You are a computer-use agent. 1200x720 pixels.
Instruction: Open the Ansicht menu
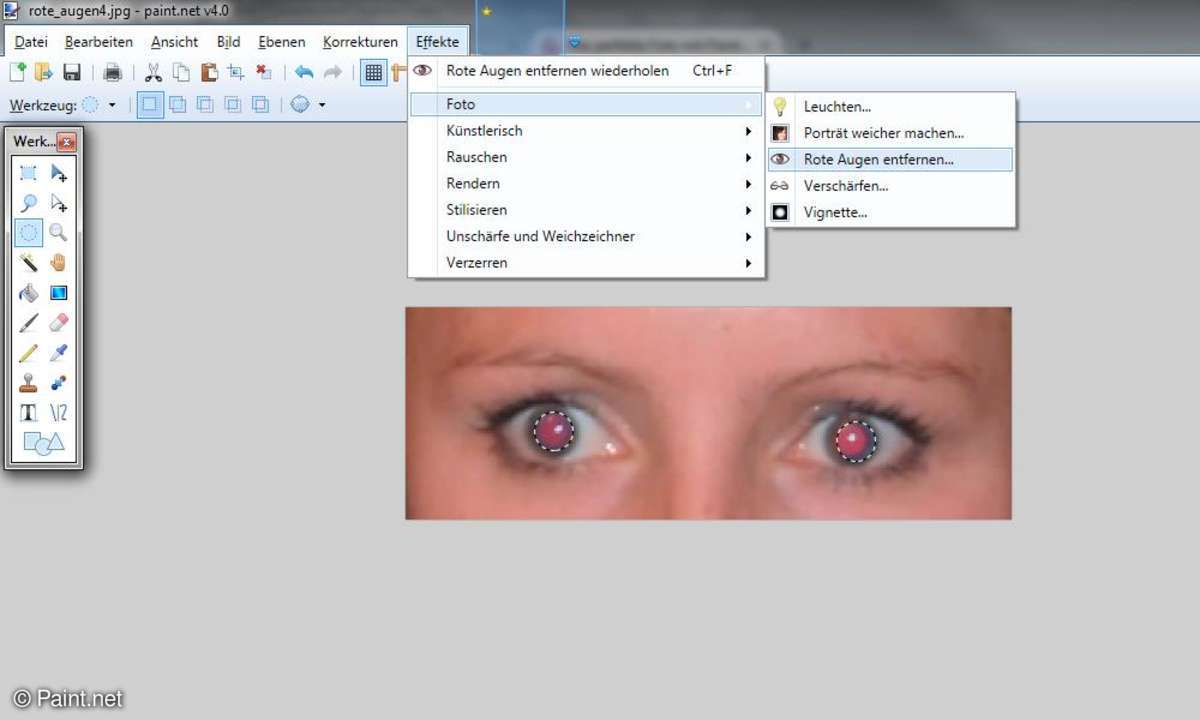(x=175, y=42)
